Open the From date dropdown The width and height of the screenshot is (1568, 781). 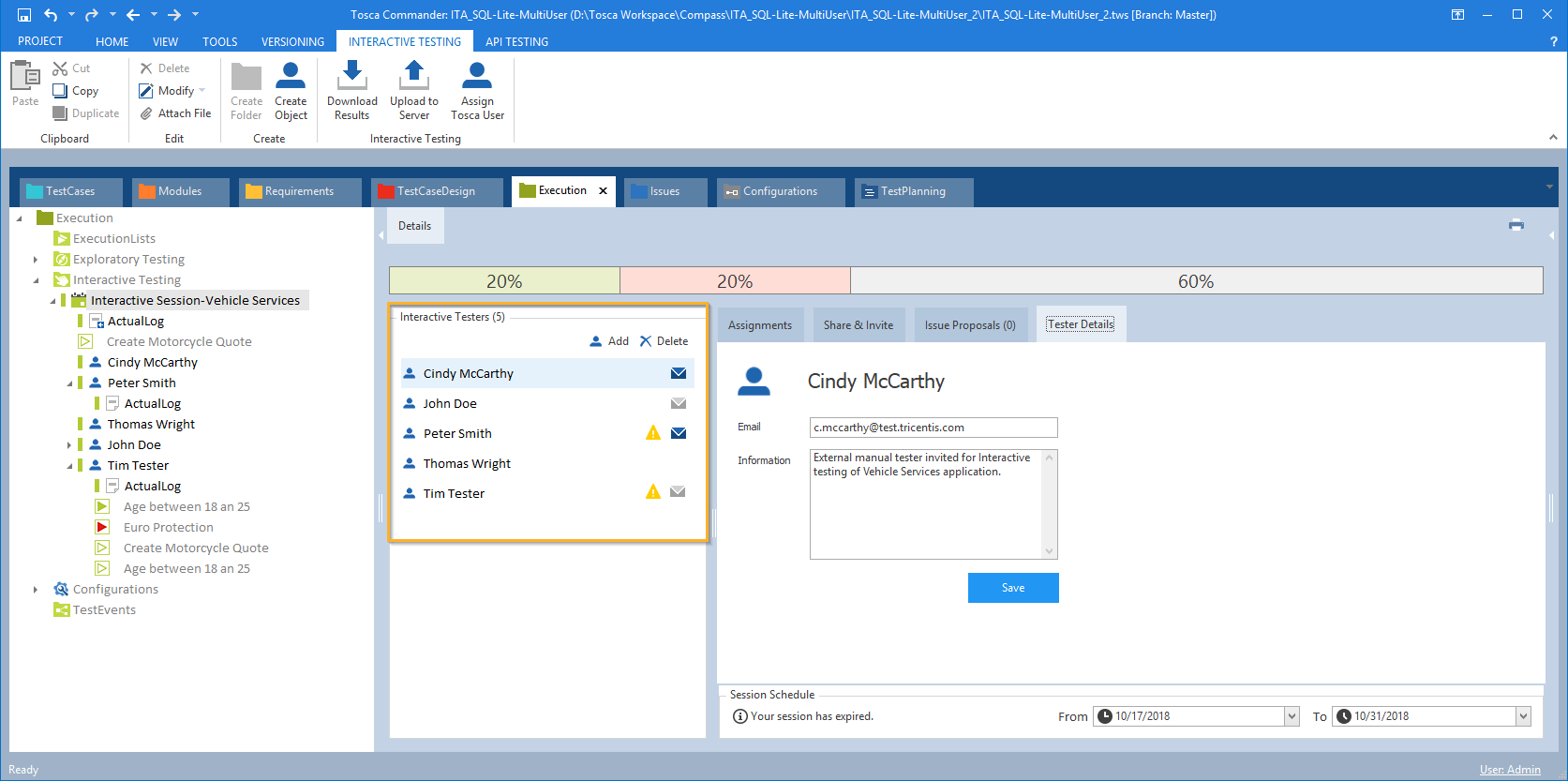1292,716
